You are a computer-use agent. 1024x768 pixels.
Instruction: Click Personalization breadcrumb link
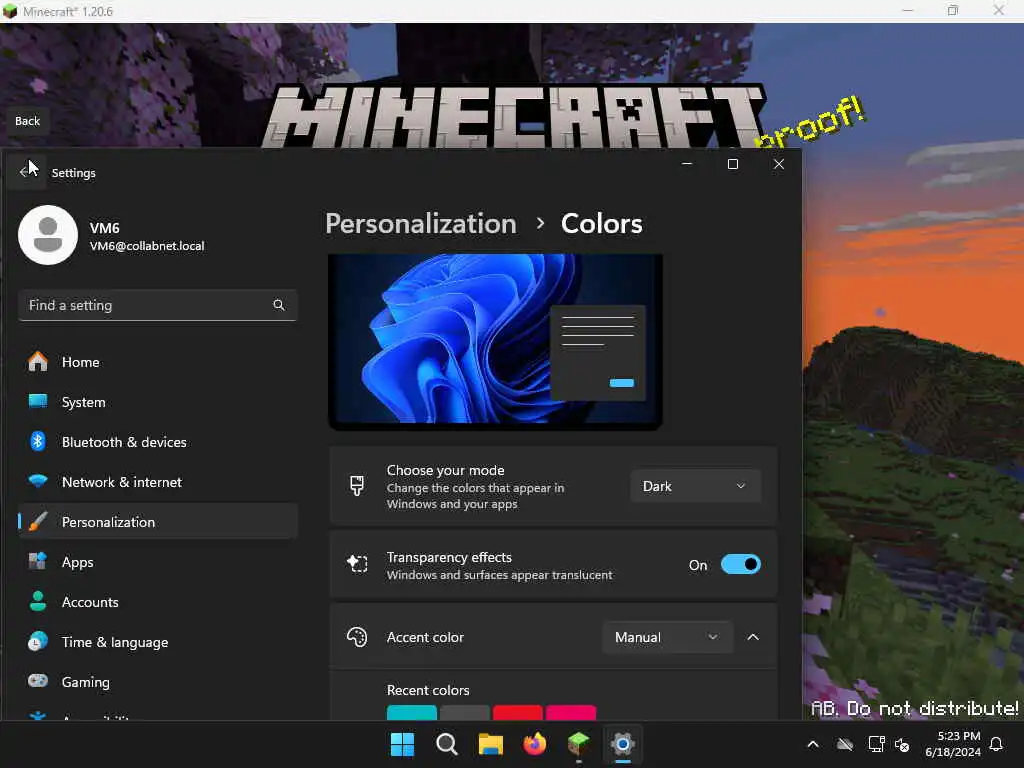pos(421,223)
